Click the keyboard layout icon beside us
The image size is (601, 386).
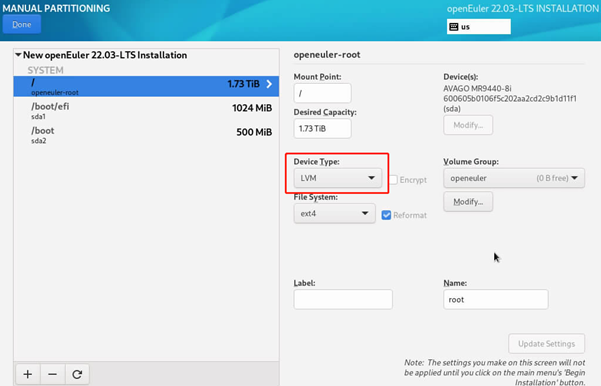click(454, 27)
